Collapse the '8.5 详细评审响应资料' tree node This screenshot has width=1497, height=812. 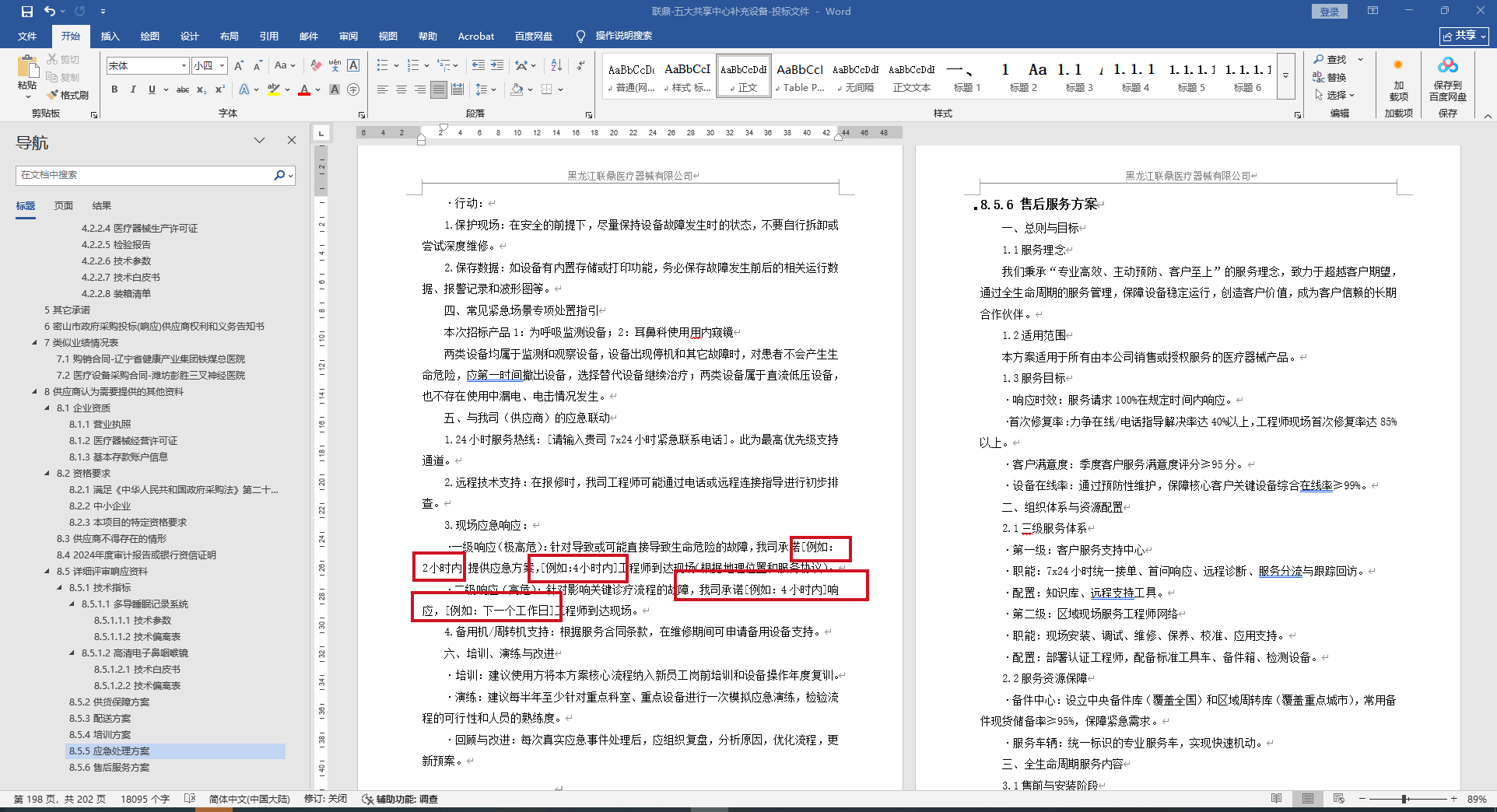tap(47, 572)
